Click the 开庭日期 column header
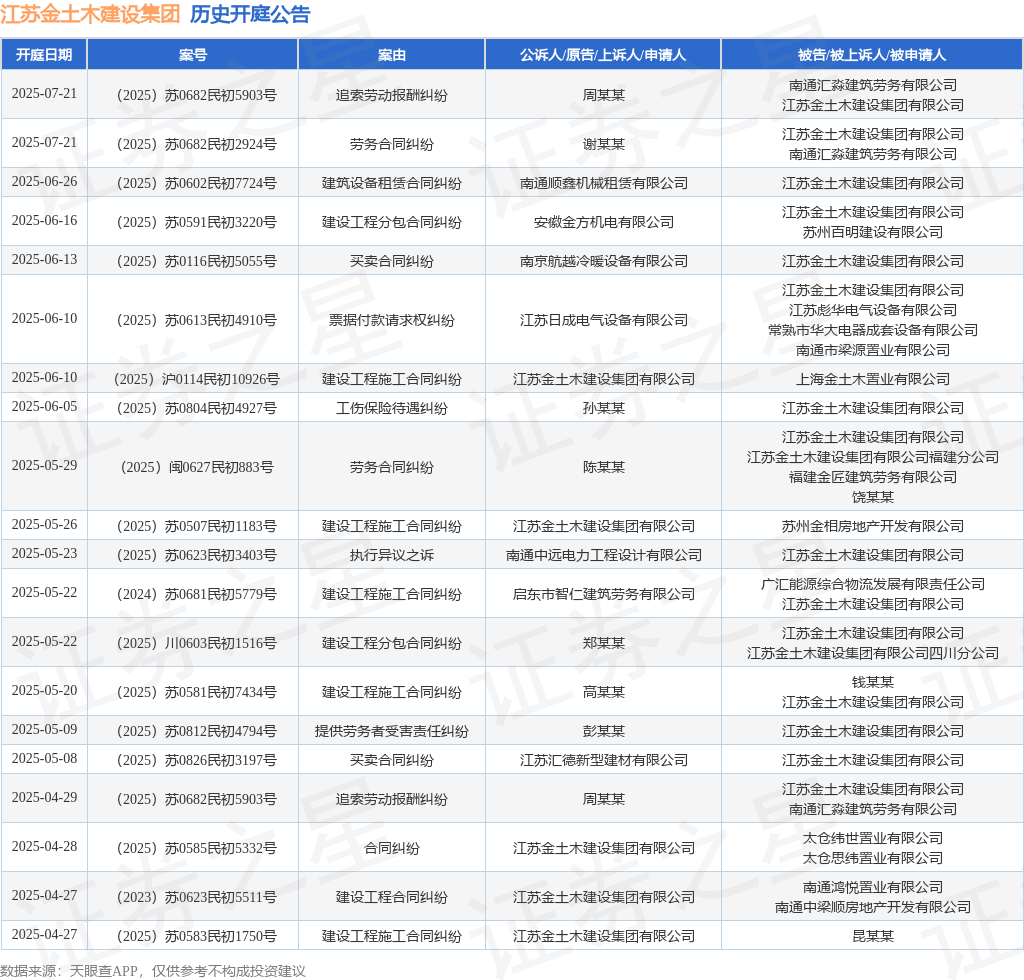 click(44, 55)
